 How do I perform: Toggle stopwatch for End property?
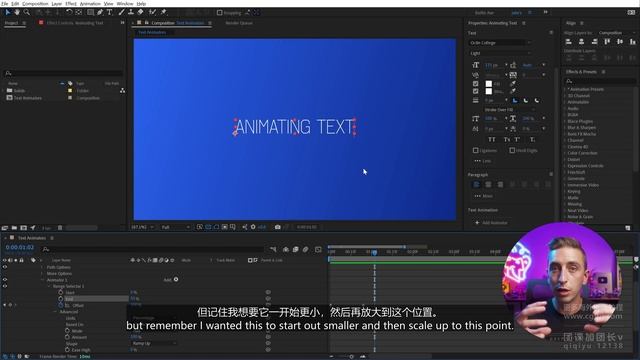click(61, 299)
